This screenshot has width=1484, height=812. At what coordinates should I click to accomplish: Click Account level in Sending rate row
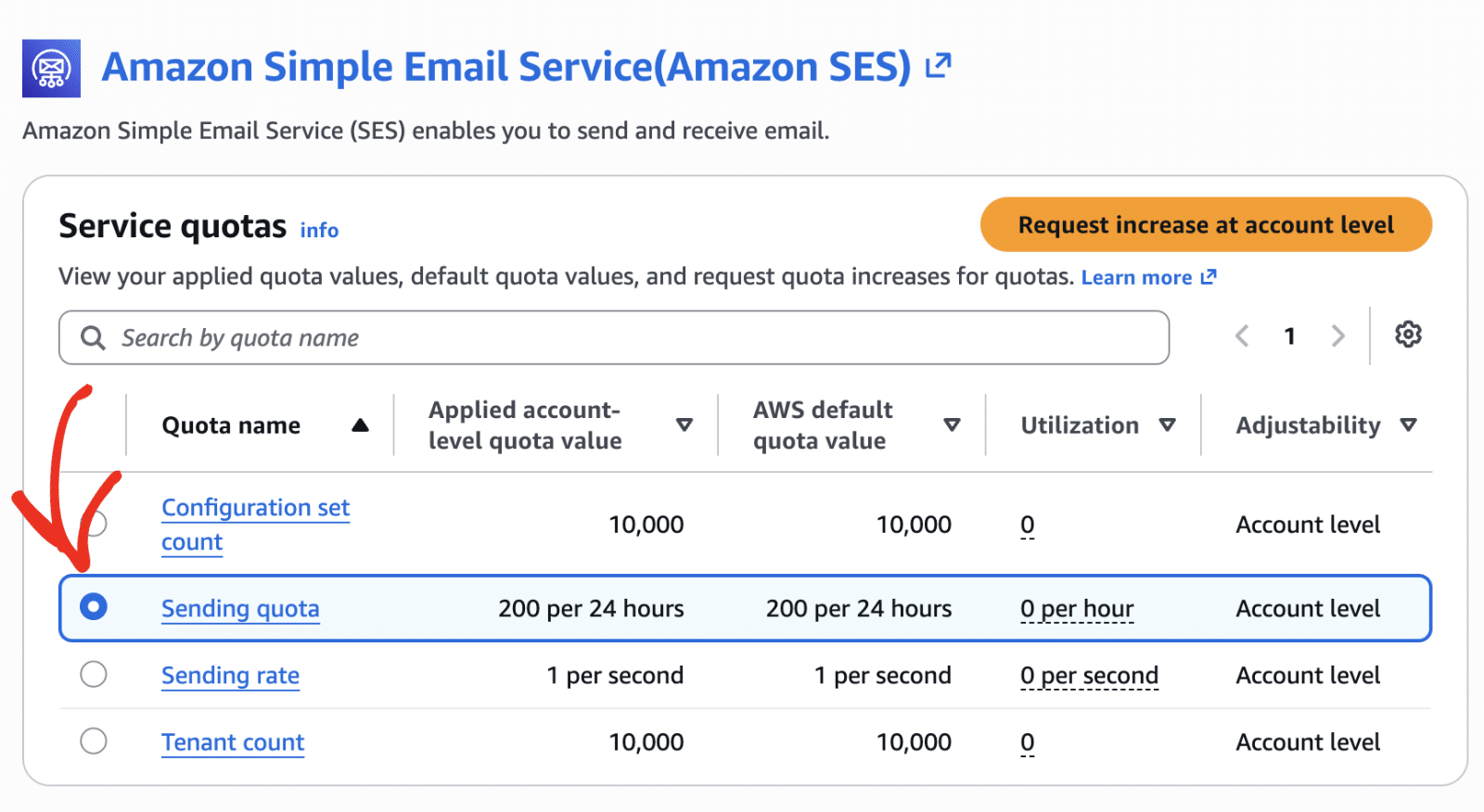click(1308, 676)
